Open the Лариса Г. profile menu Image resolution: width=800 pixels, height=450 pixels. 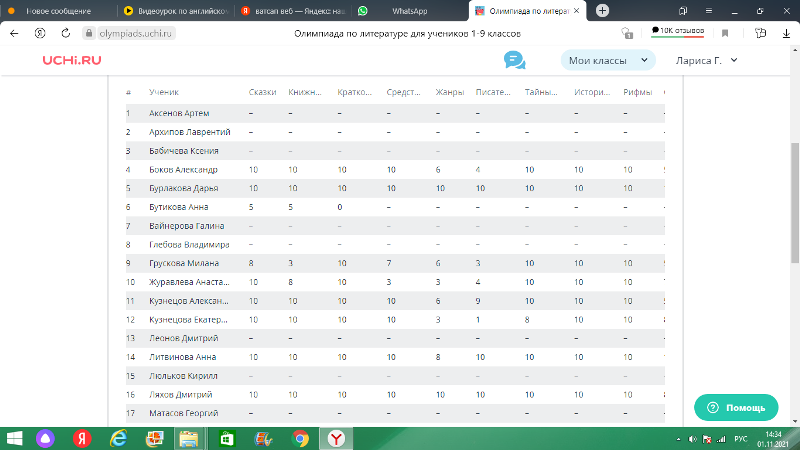(x=707, y=61)
